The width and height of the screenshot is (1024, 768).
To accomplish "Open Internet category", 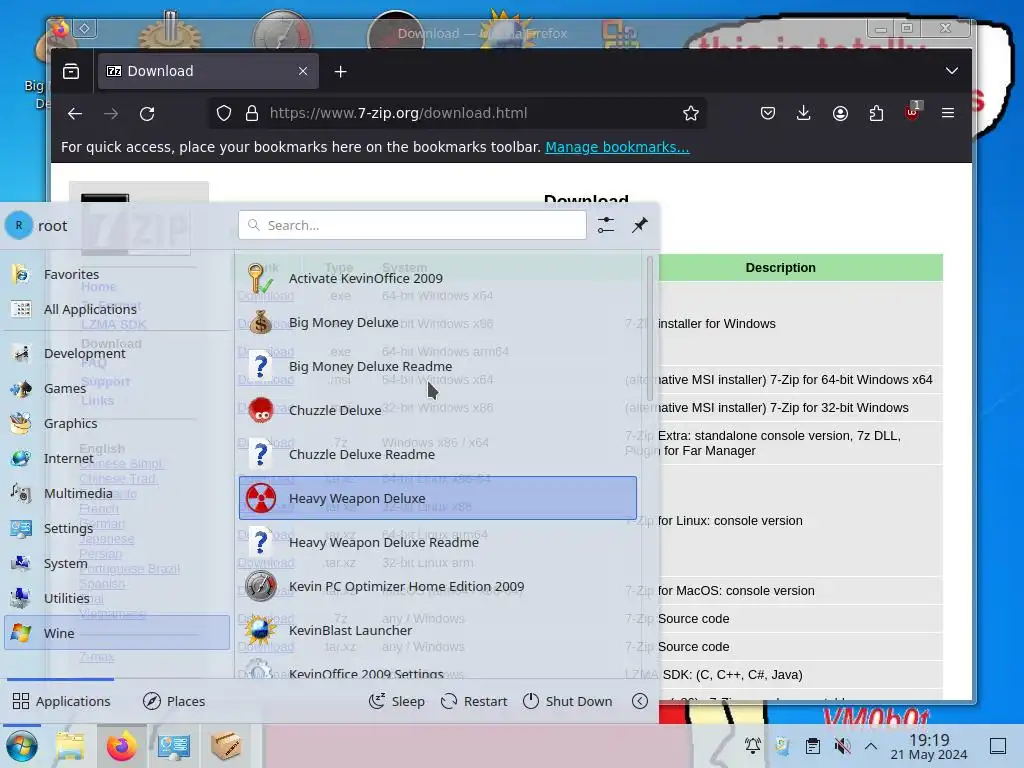I will [x=117, y=458].
